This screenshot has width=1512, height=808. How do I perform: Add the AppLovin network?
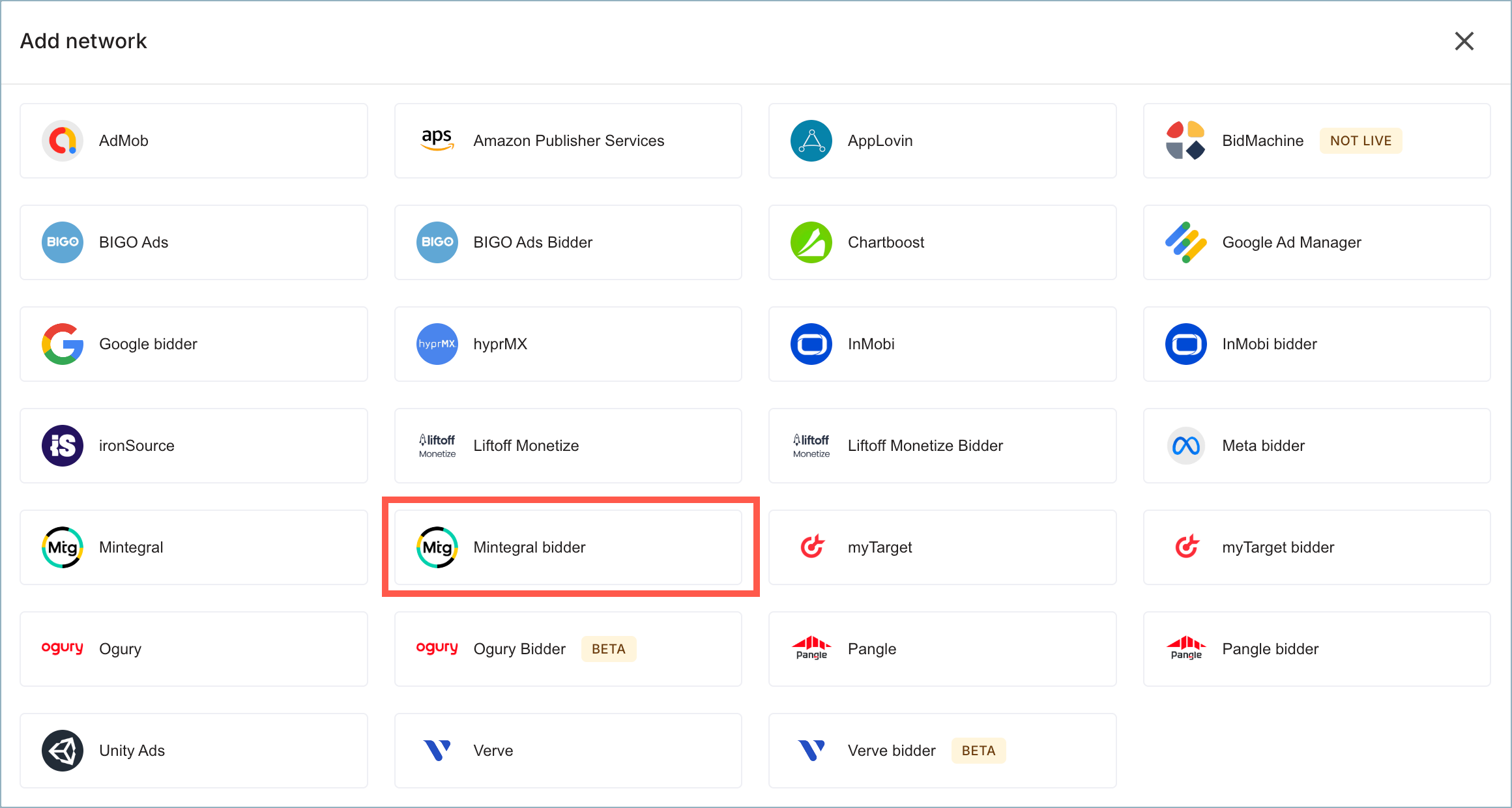(942, 141)
